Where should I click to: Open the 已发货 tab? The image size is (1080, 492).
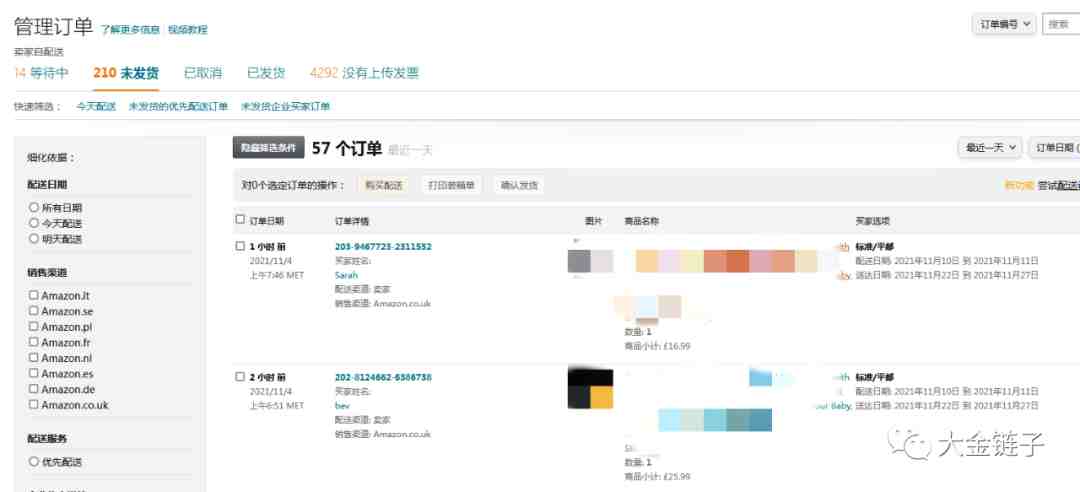[266, 73]
